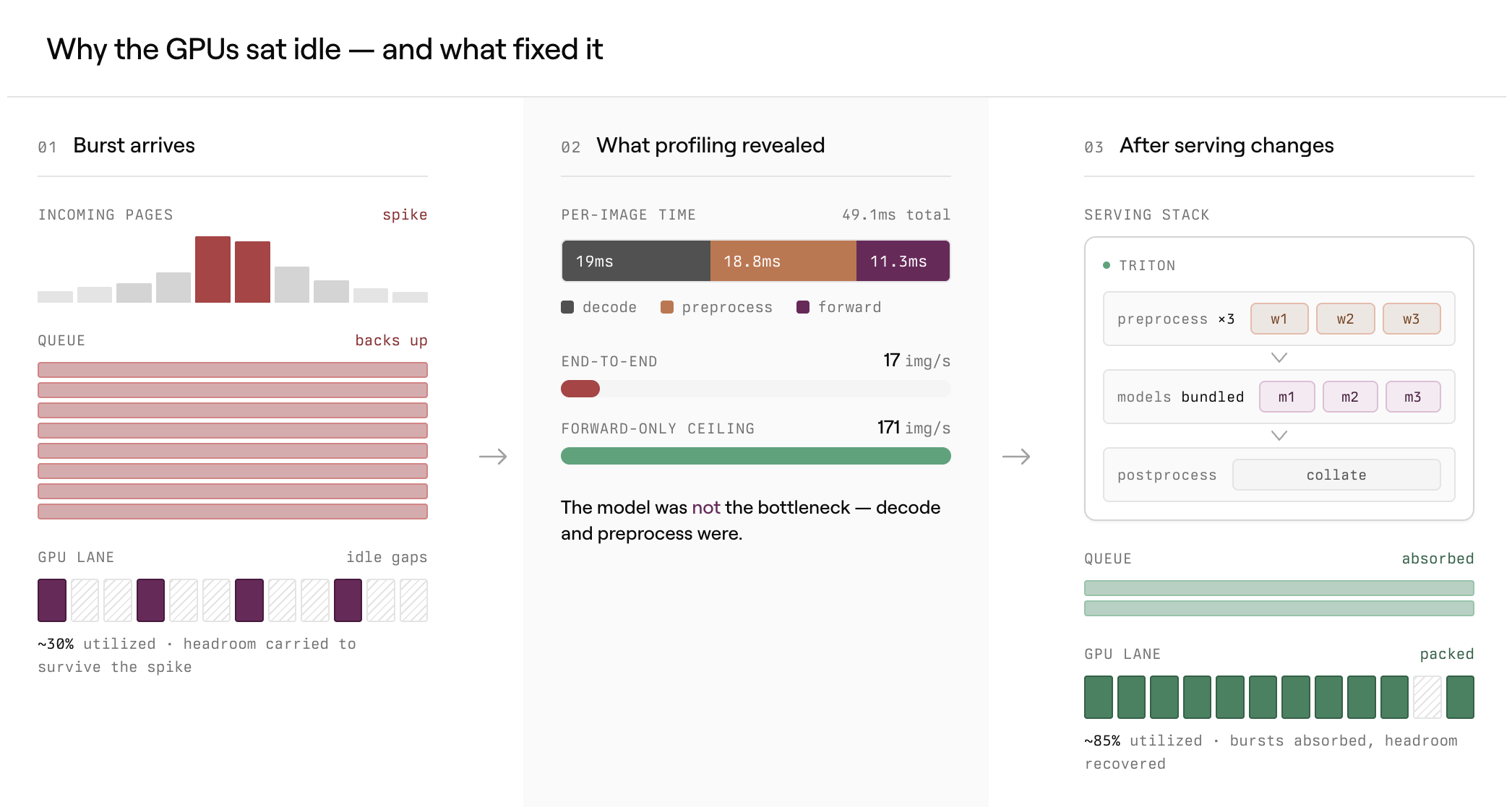Select the w3 preprocess worker chip
This screenshot has height=807, width=1512.
[x=1412, y=319]
